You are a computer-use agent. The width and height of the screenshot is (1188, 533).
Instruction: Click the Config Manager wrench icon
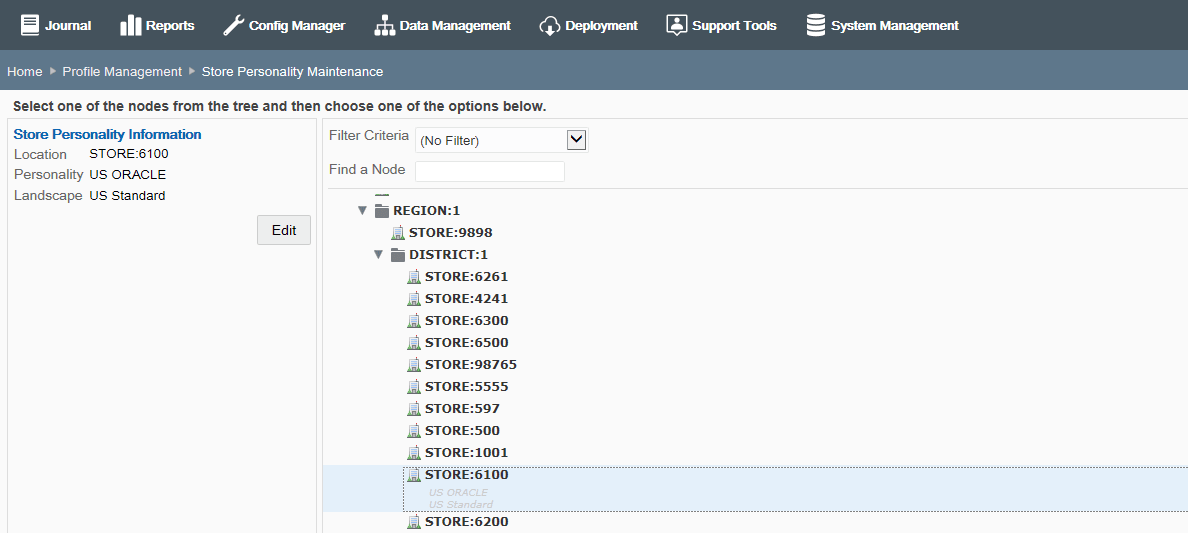[233, 25]
